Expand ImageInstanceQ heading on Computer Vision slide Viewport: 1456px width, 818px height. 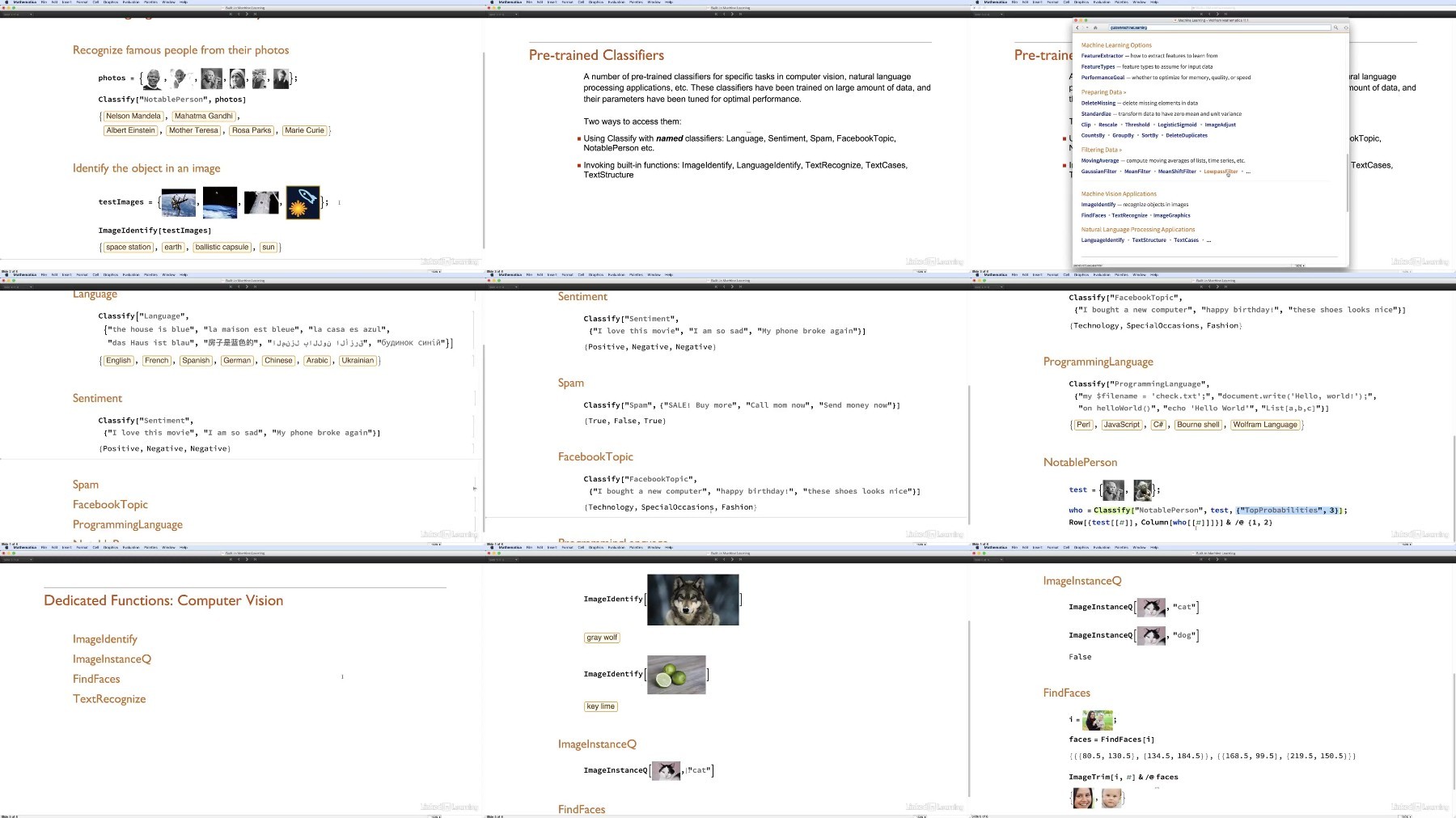coord(112,659)
